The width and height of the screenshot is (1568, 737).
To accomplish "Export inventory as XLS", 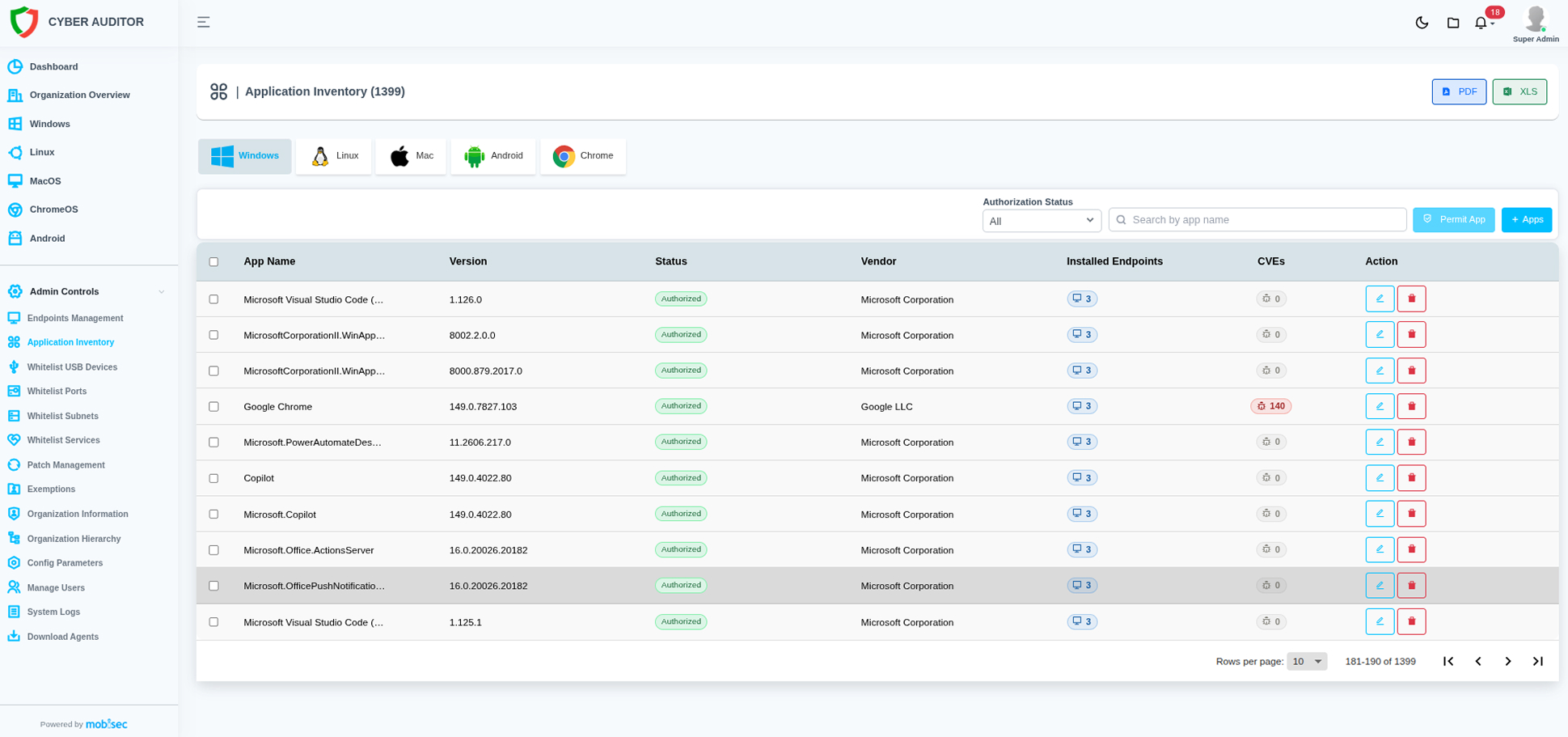I will click(1519, 92).
